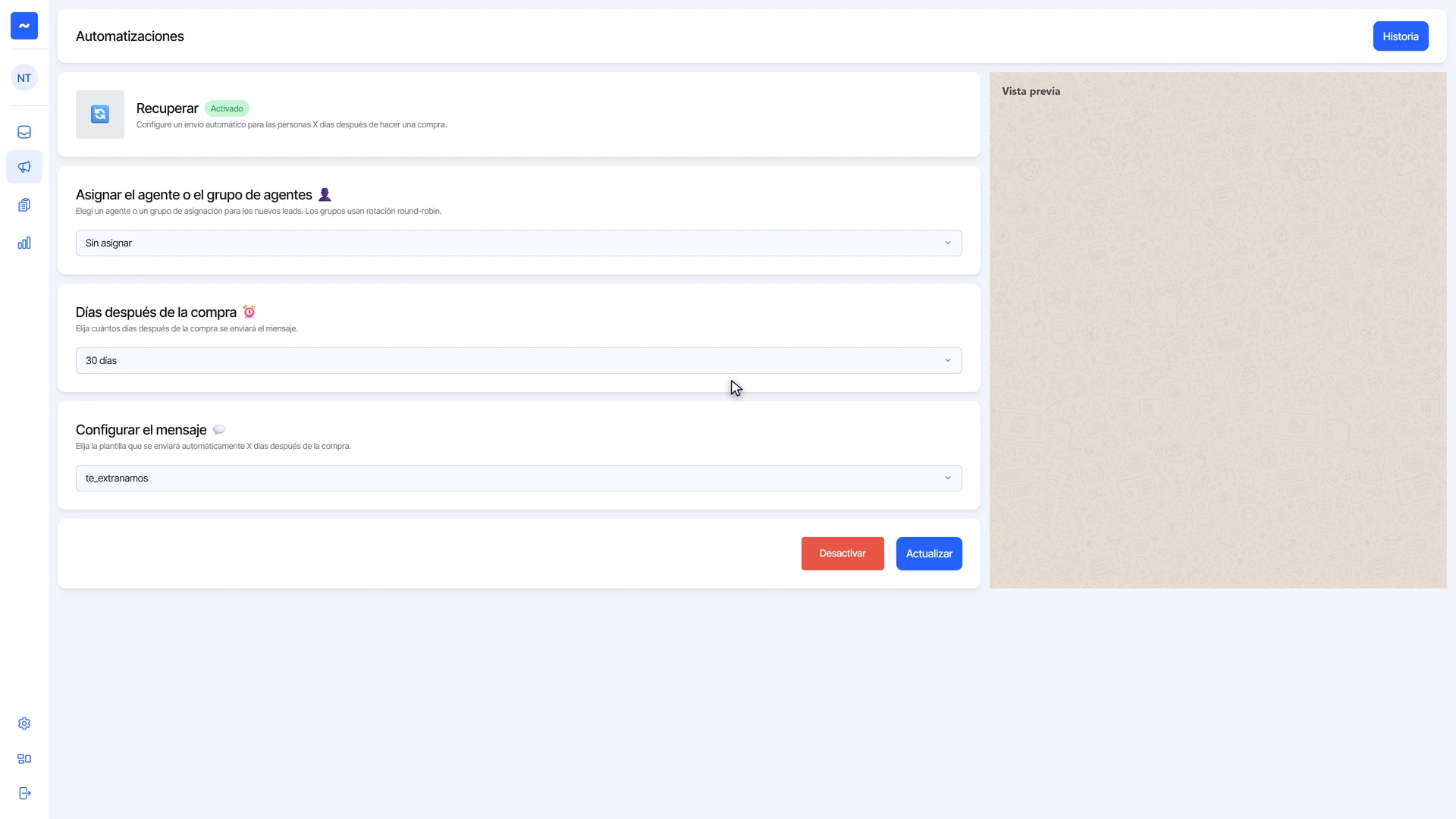Open the 30 días dropdown

pyautogui.click(x=519, y=360)
